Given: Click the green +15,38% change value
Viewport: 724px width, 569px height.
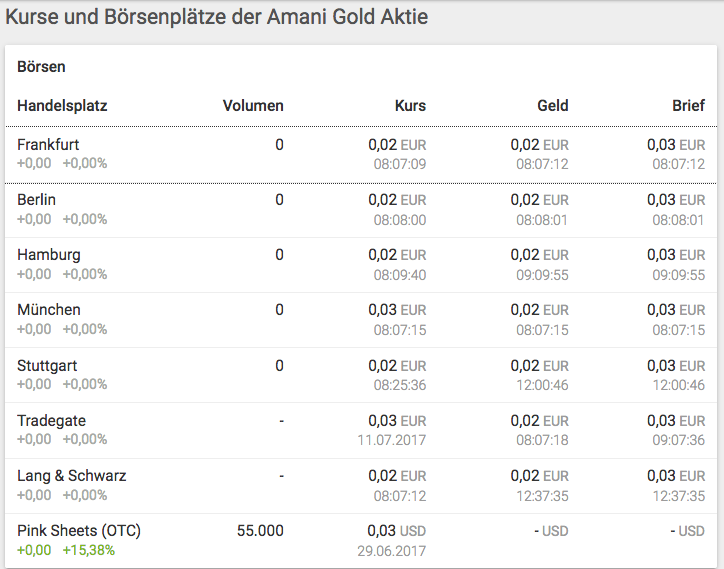Looking at the screenshot, I should point(88,550).
